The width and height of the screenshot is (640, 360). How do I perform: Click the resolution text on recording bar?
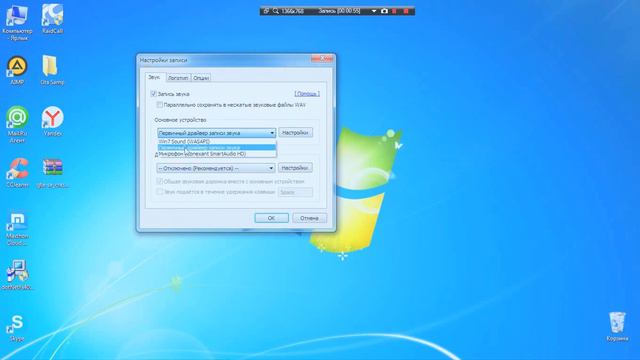pyautogui.click(x=293, y=11)
